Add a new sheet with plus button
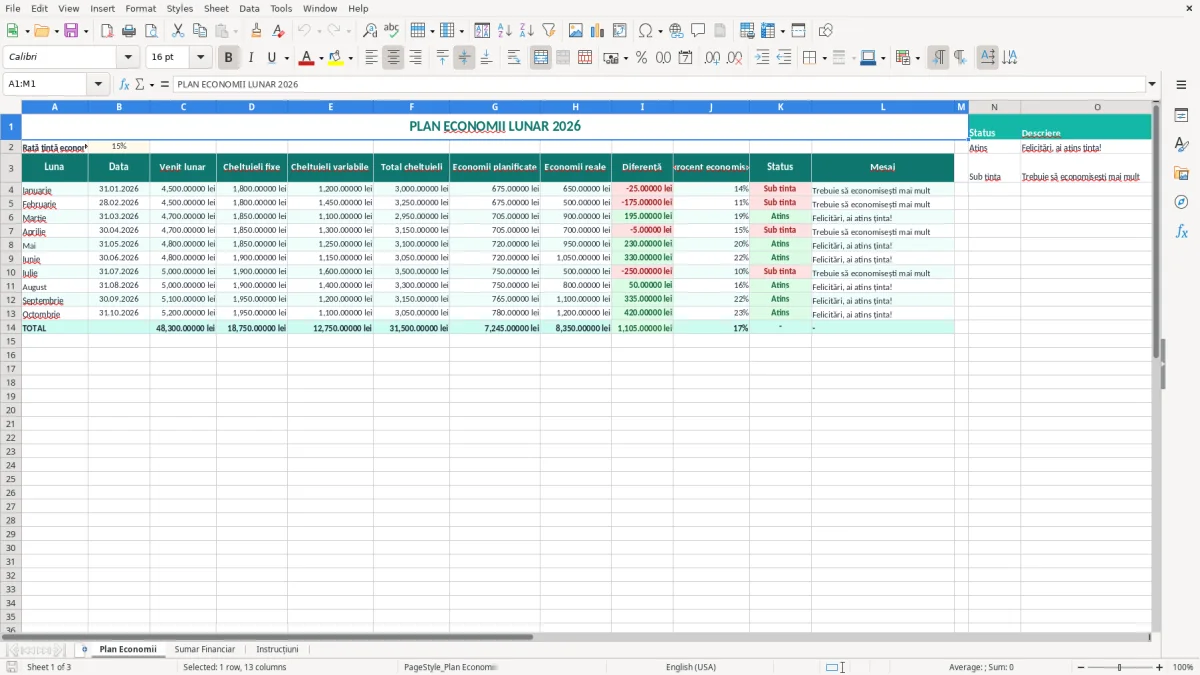The height and width of the screenshot is (675, 1200). coord(84,649)
